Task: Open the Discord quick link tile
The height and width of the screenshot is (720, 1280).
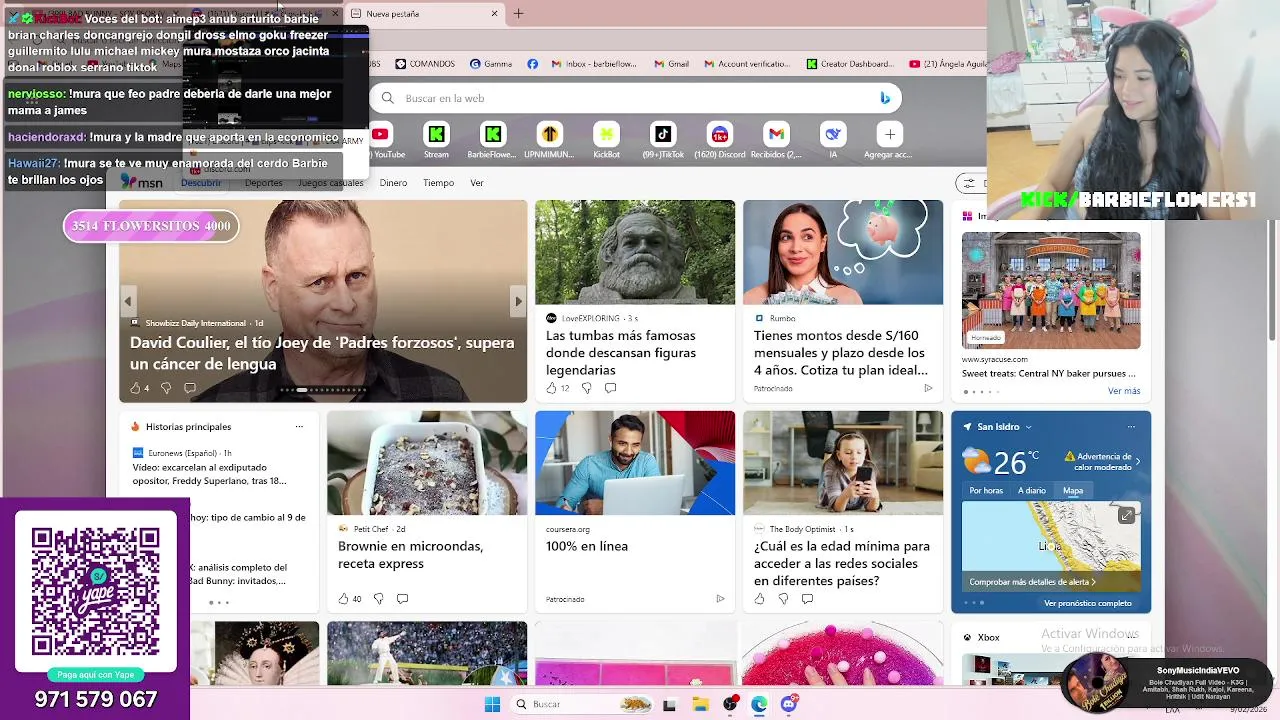Action: click(x=720, y=141)
